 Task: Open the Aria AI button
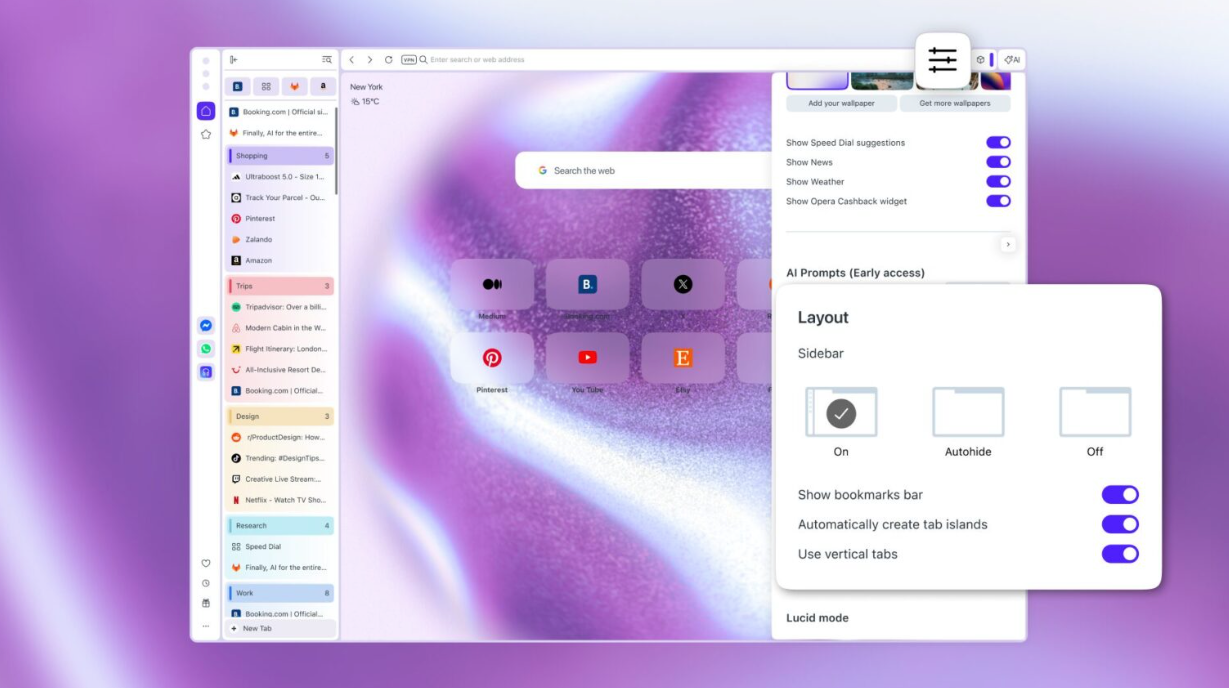pyautogui.click(x=1012, y=60)
